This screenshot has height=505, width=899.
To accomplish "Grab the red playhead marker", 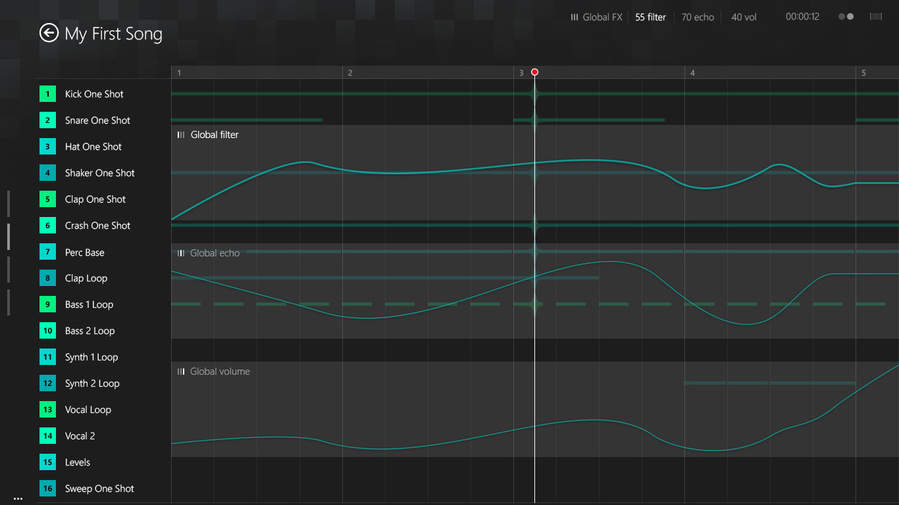I will click(534, 72).
